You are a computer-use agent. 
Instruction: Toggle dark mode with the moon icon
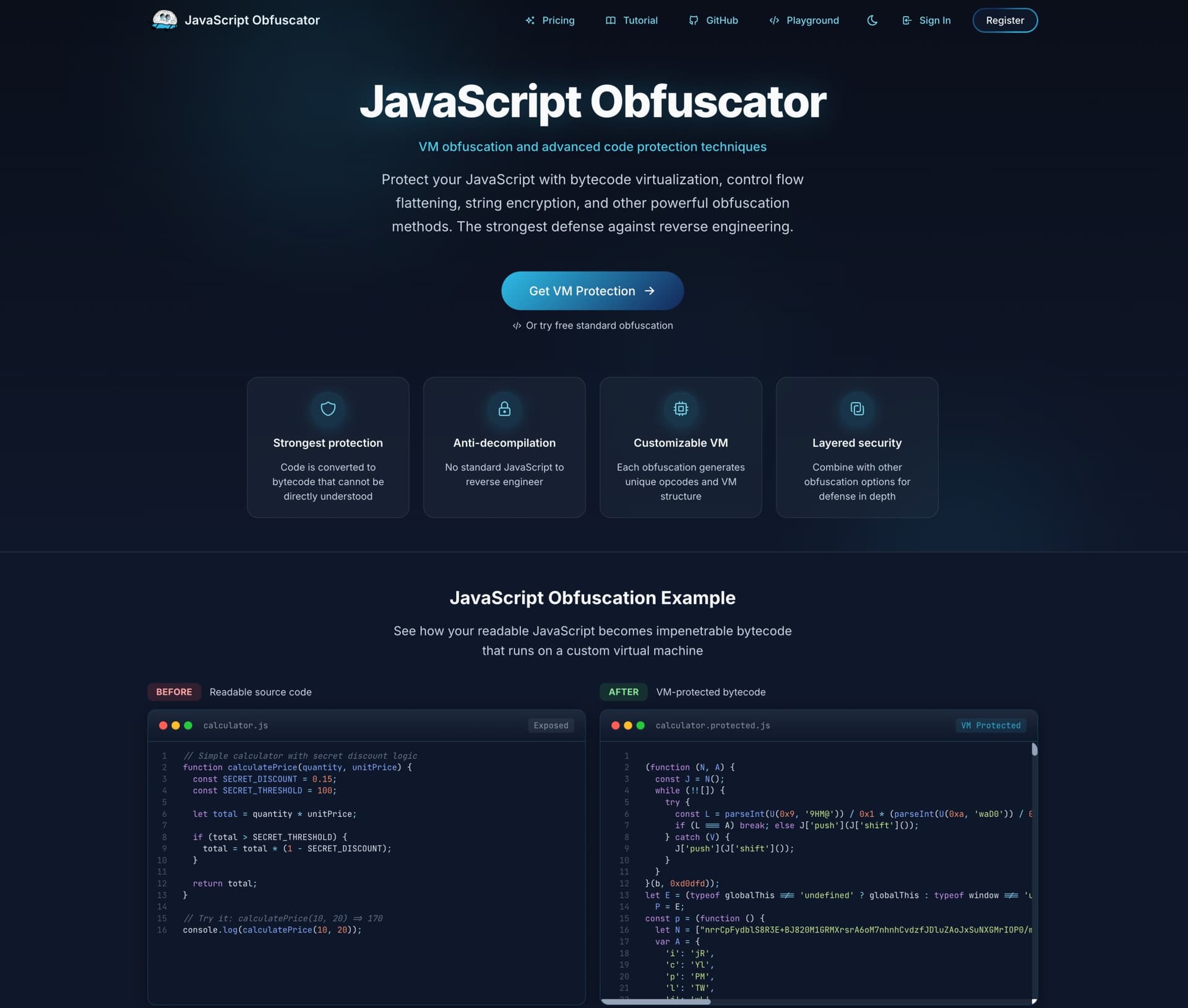click(x=872, y=20)
